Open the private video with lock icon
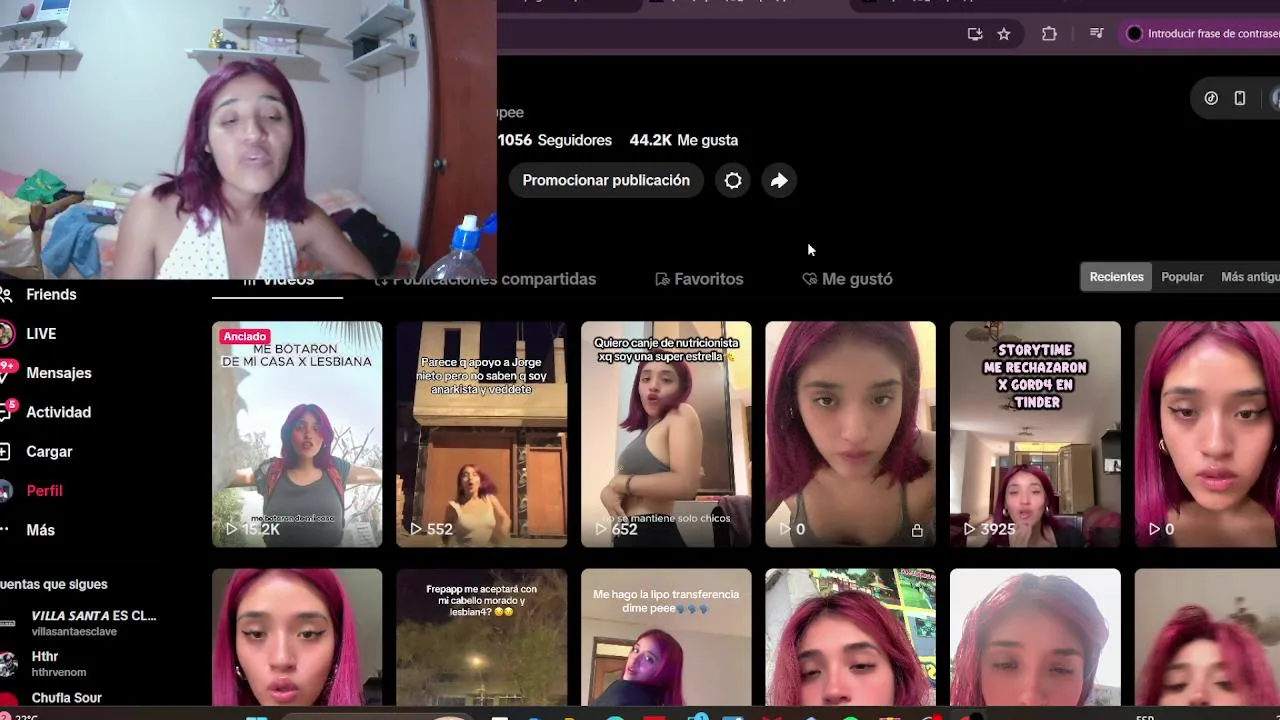The width and height of the screenshot is (1280, 720). tap(850, 434)
